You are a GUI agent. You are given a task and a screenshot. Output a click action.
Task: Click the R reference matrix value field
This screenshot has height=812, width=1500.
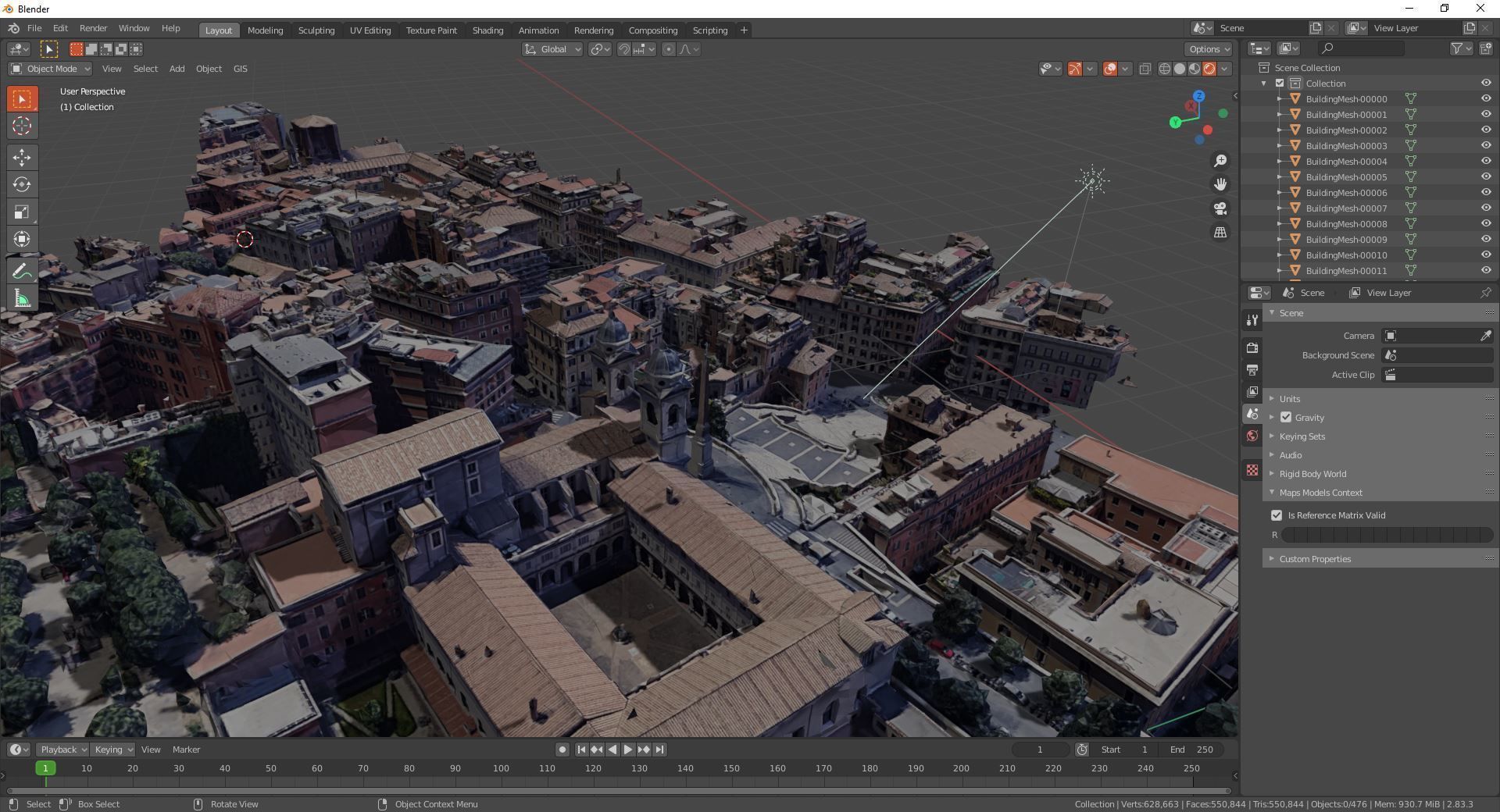point(1387,535)
